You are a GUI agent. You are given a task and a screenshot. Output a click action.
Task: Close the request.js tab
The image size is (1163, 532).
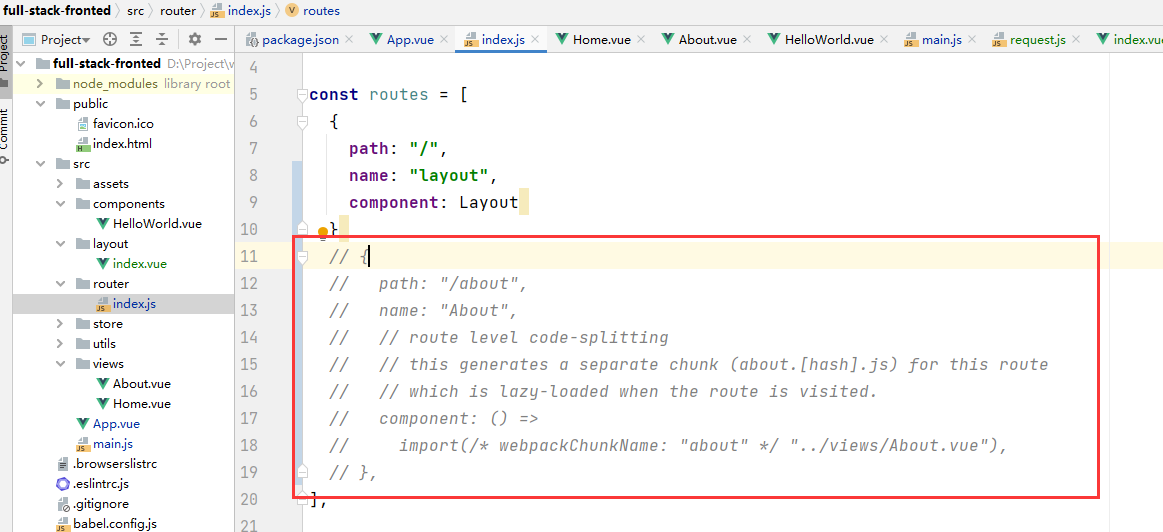tap(1075, 39)
